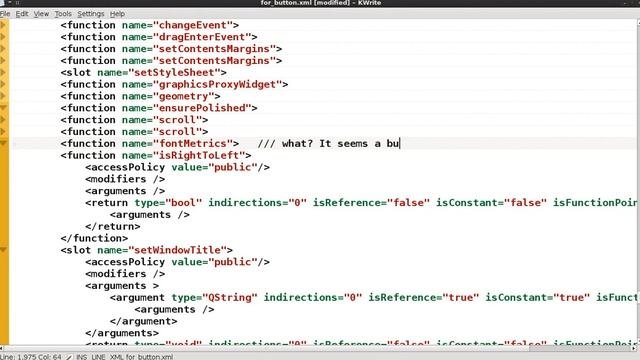
Task: Open the Tools menu
Action: tap(63, 14)
